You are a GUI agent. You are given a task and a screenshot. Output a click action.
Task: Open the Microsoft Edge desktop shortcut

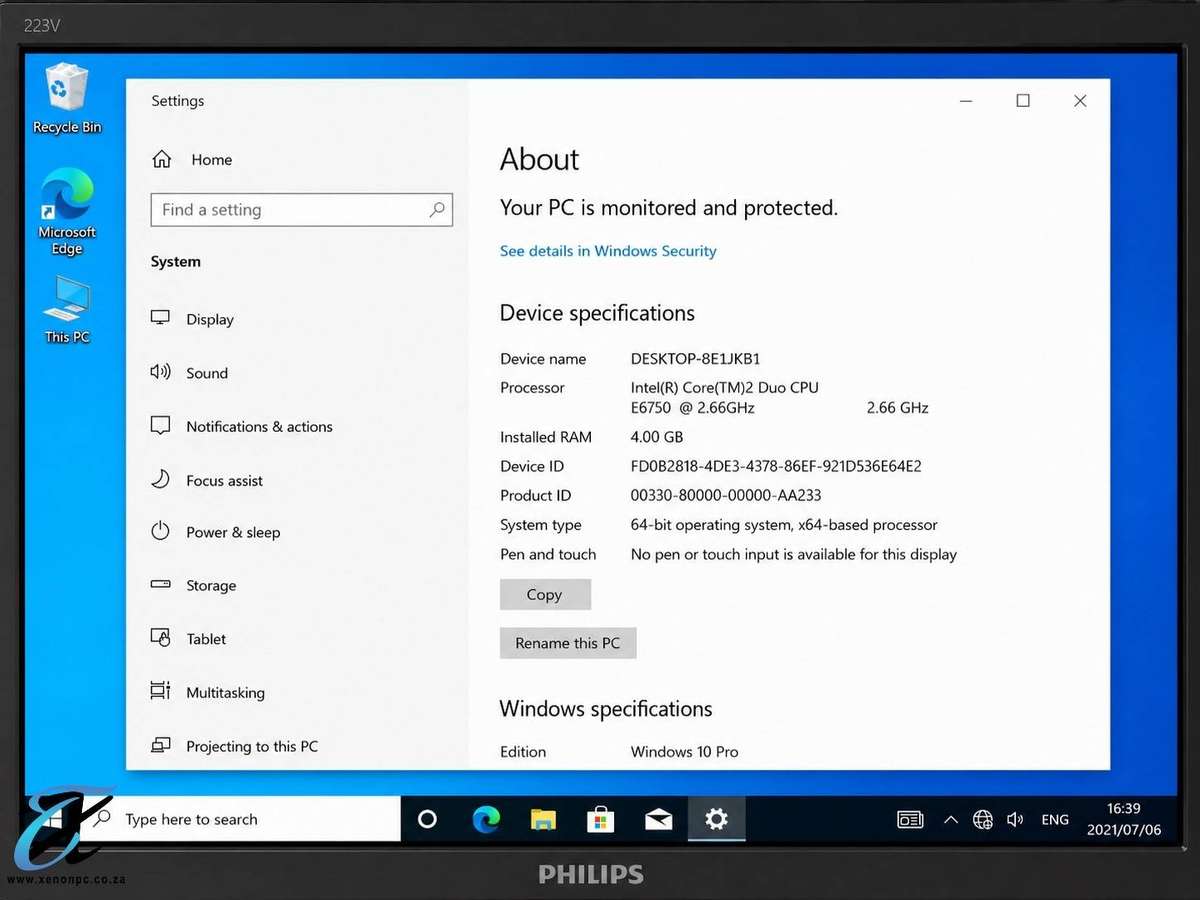pos(67,211)
